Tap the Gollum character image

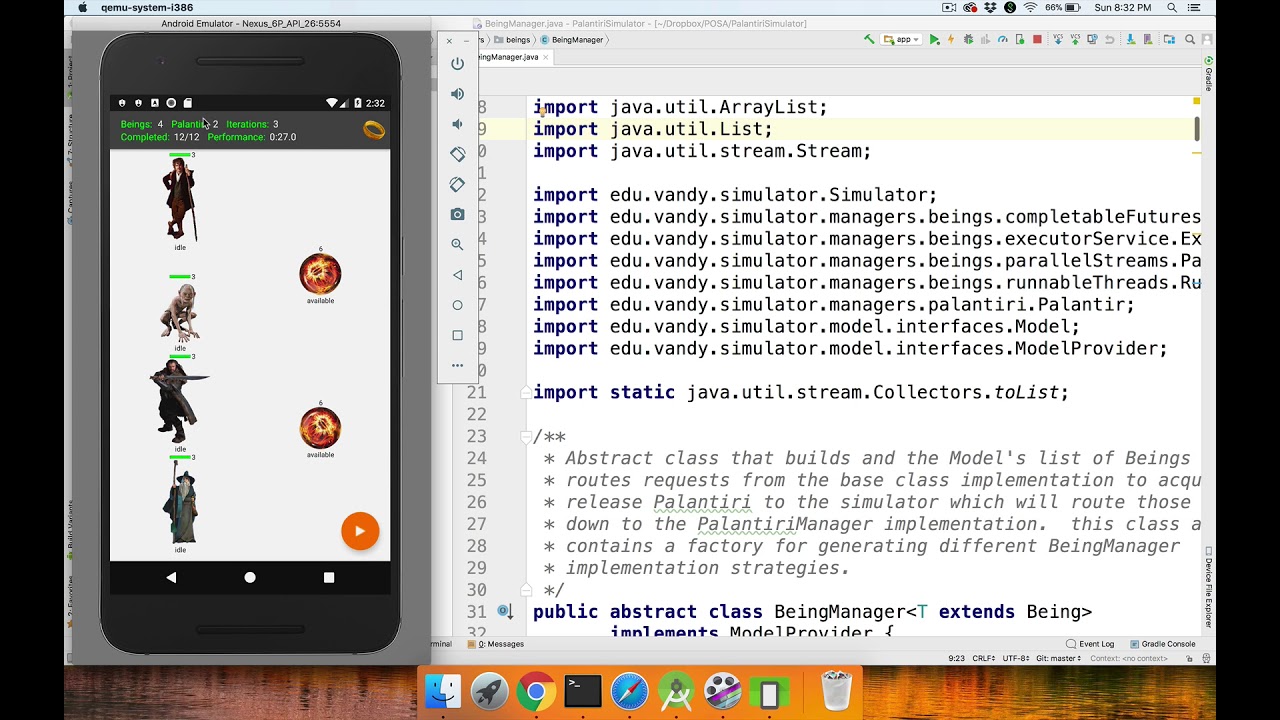pos(180,313)
